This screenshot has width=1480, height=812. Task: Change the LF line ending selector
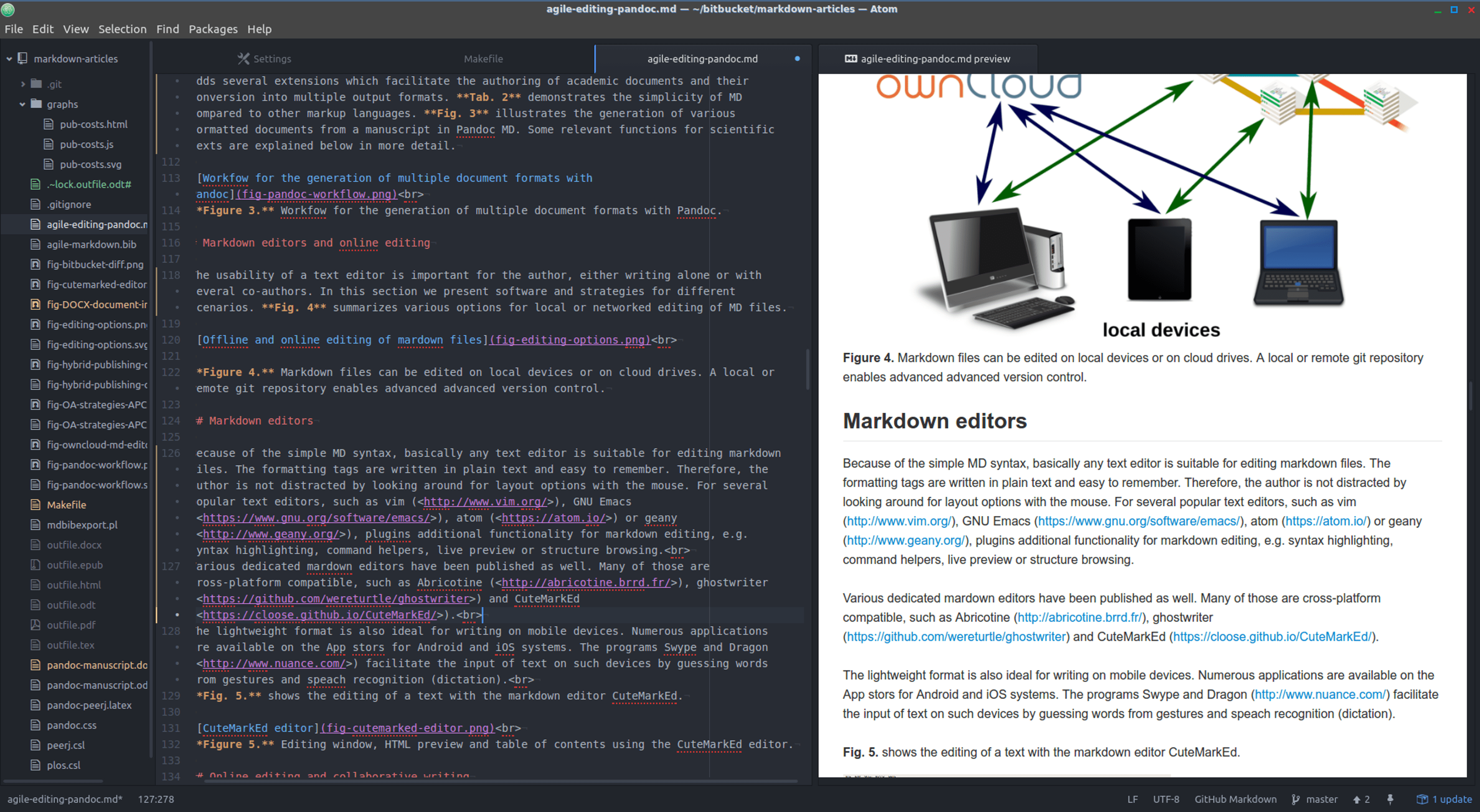click(x=1132, y=799)
